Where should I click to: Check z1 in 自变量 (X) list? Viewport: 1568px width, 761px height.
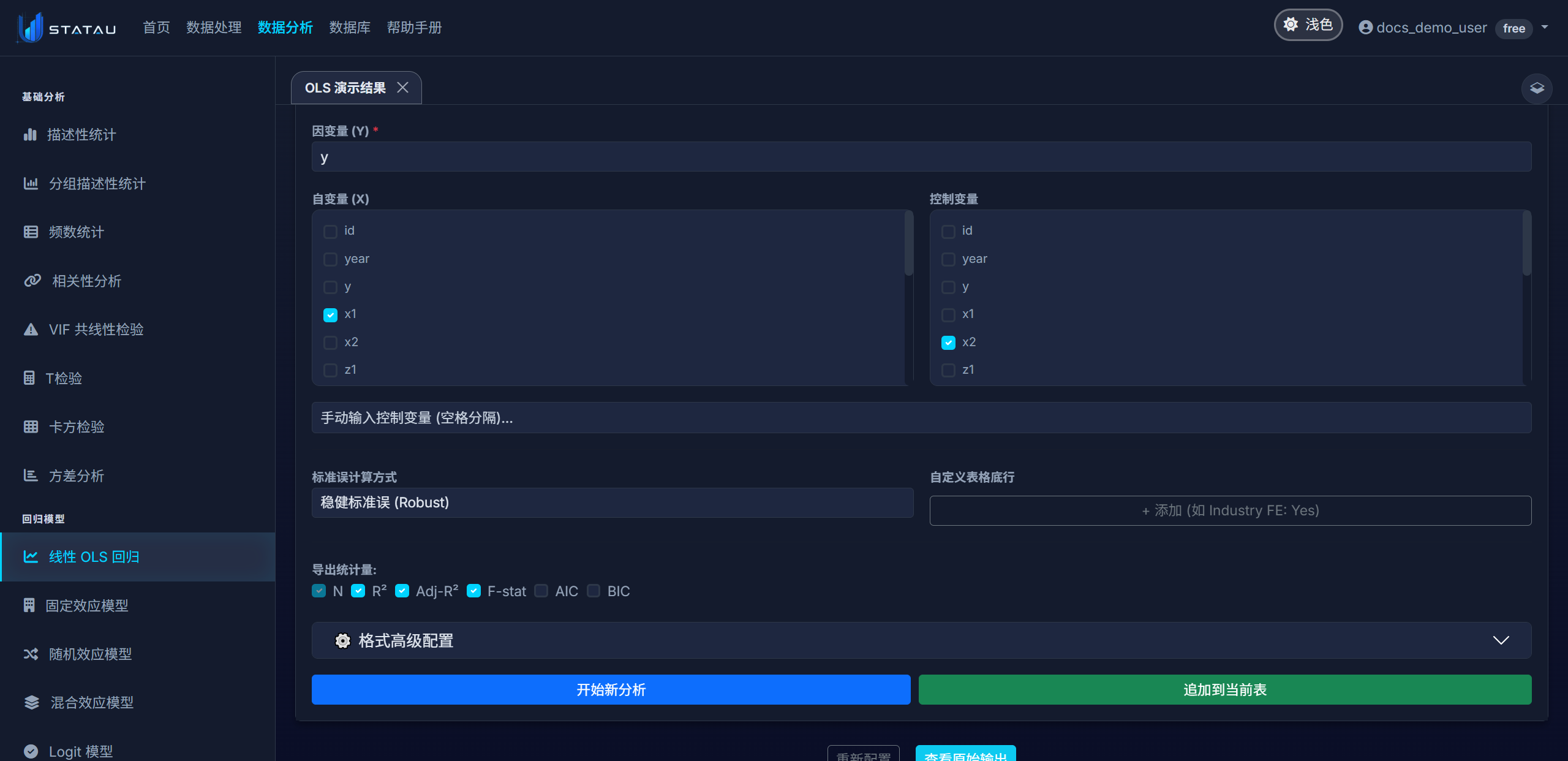coord(330,370)
